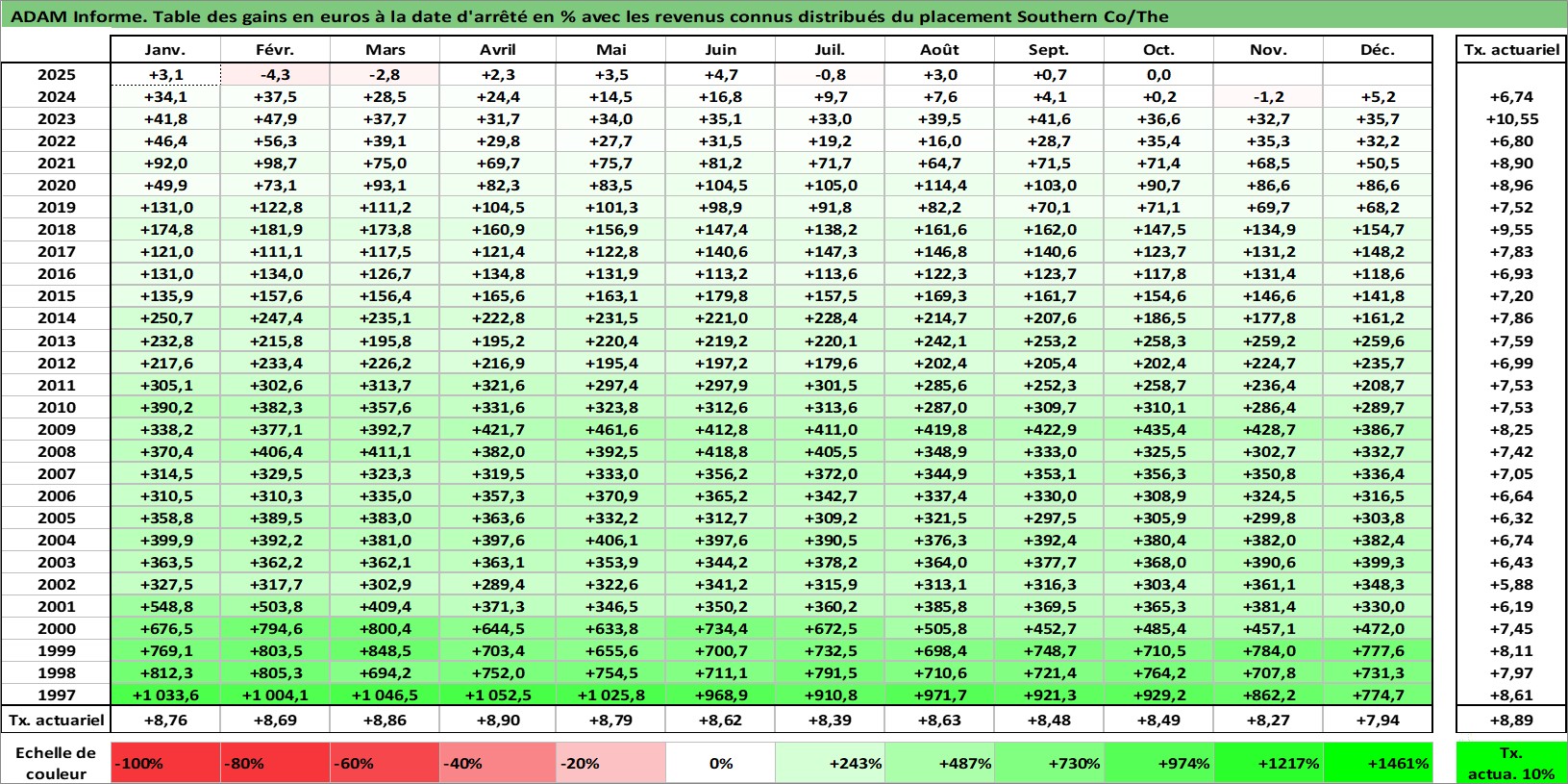The image size is (1568, 784).
Task: Click the 1998 Janv. cell '+812,3'
Action: (x=165, y=672)
